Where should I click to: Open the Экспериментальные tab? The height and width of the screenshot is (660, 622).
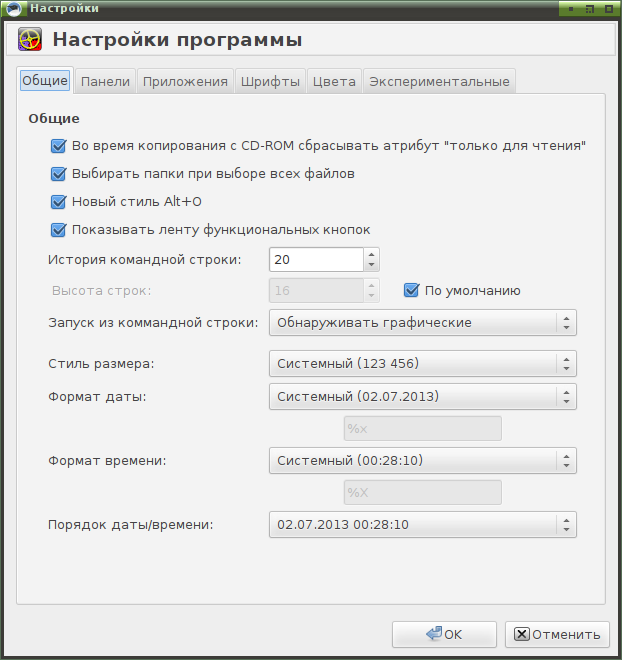click(x=439, y=81)
